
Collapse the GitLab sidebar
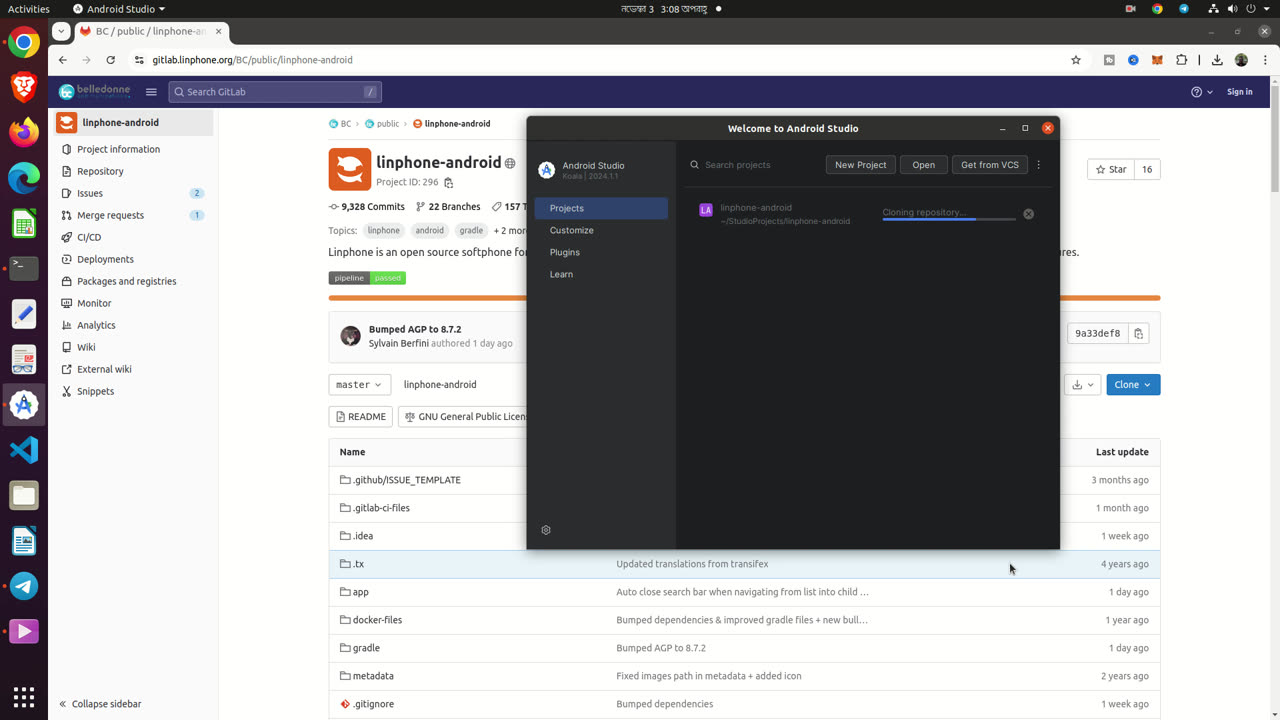(x=100, y=704)
